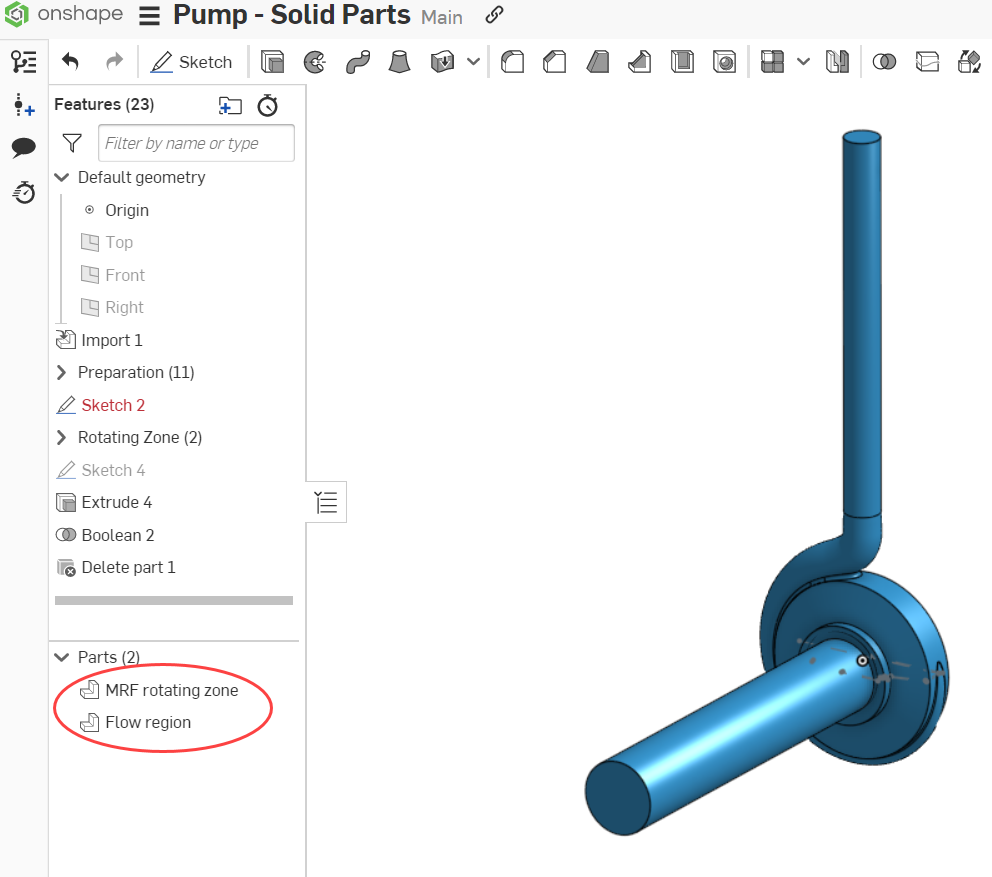Select the Hole tool
Image resolution: width=992 pixels, height=877 pixels.
tap(724, 62)
